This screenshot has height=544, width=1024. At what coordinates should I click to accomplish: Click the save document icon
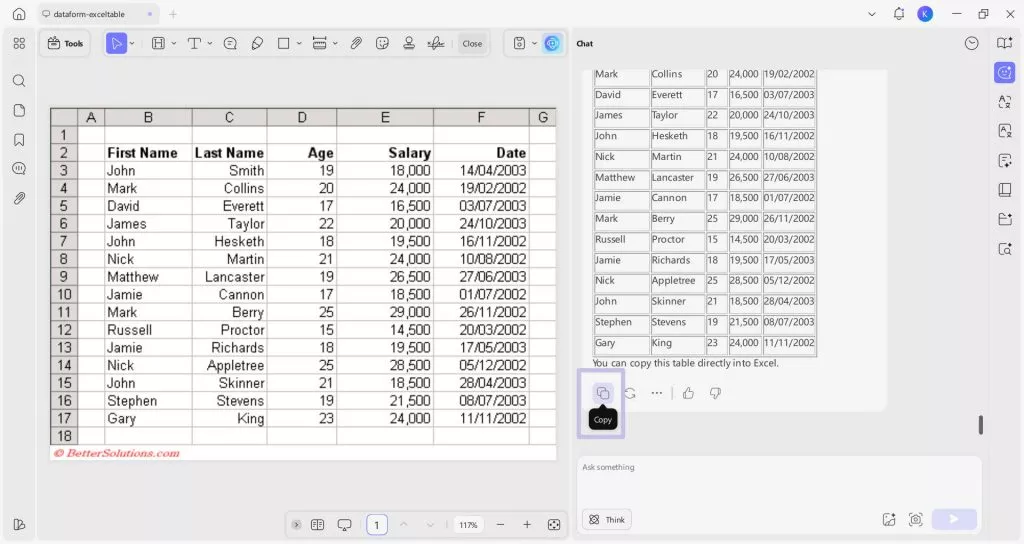(x=519, y=44)
